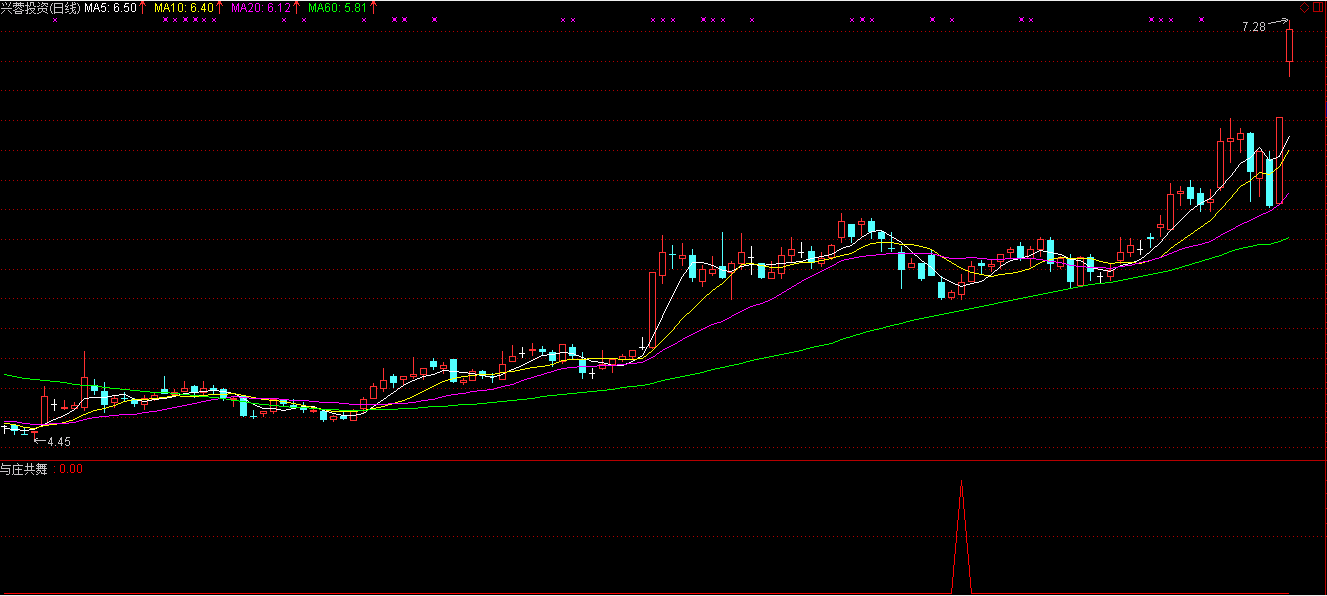Click the 7.28 high price label
This screenshot has width=1327, height=596.
pos(1253,28)
